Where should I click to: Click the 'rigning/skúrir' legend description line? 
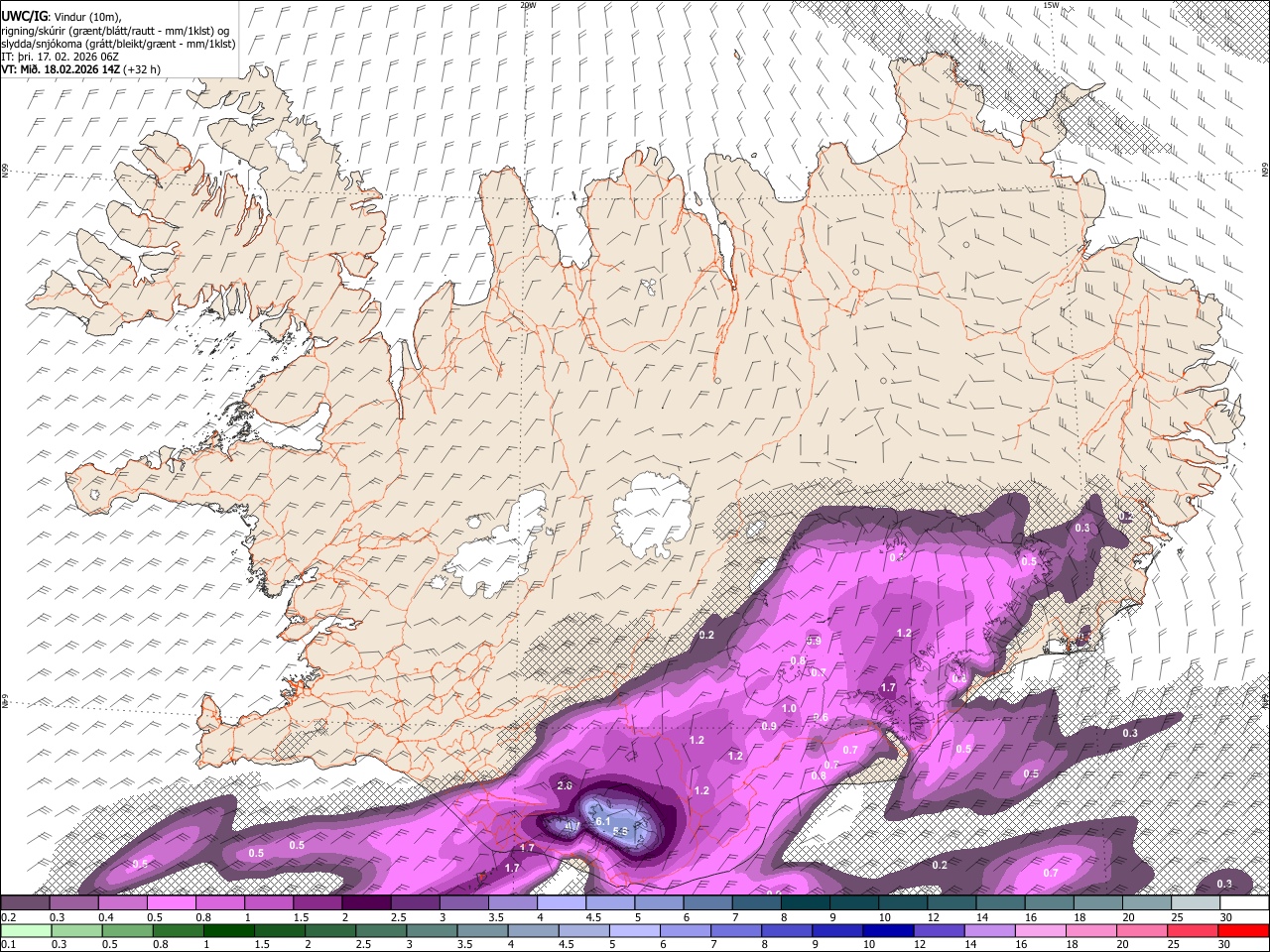[x=115, y=30]
